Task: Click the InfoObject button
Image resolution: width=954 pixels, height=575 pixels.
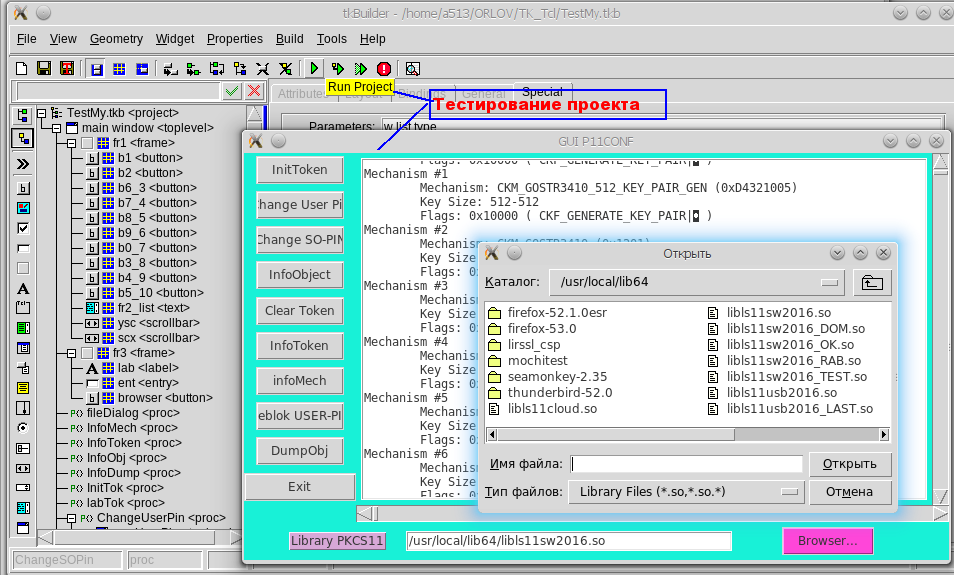Action: 299,275
